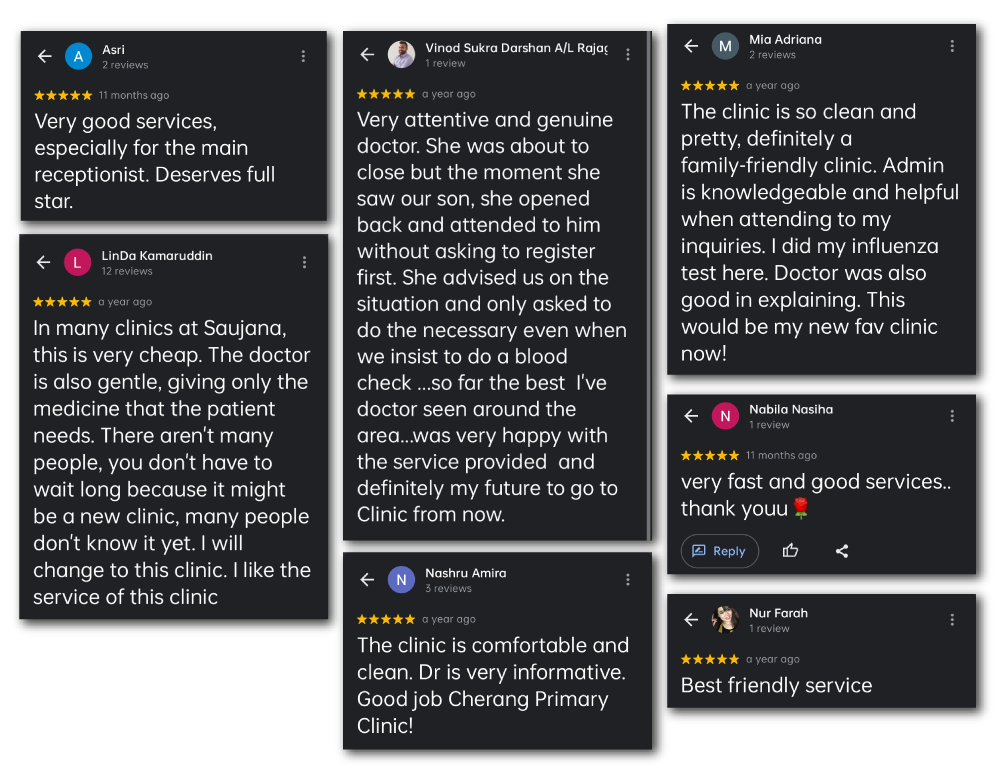Go back from Vinod Sukra Darshan's review
The image size is (1000, 783).
pos(367,54)
